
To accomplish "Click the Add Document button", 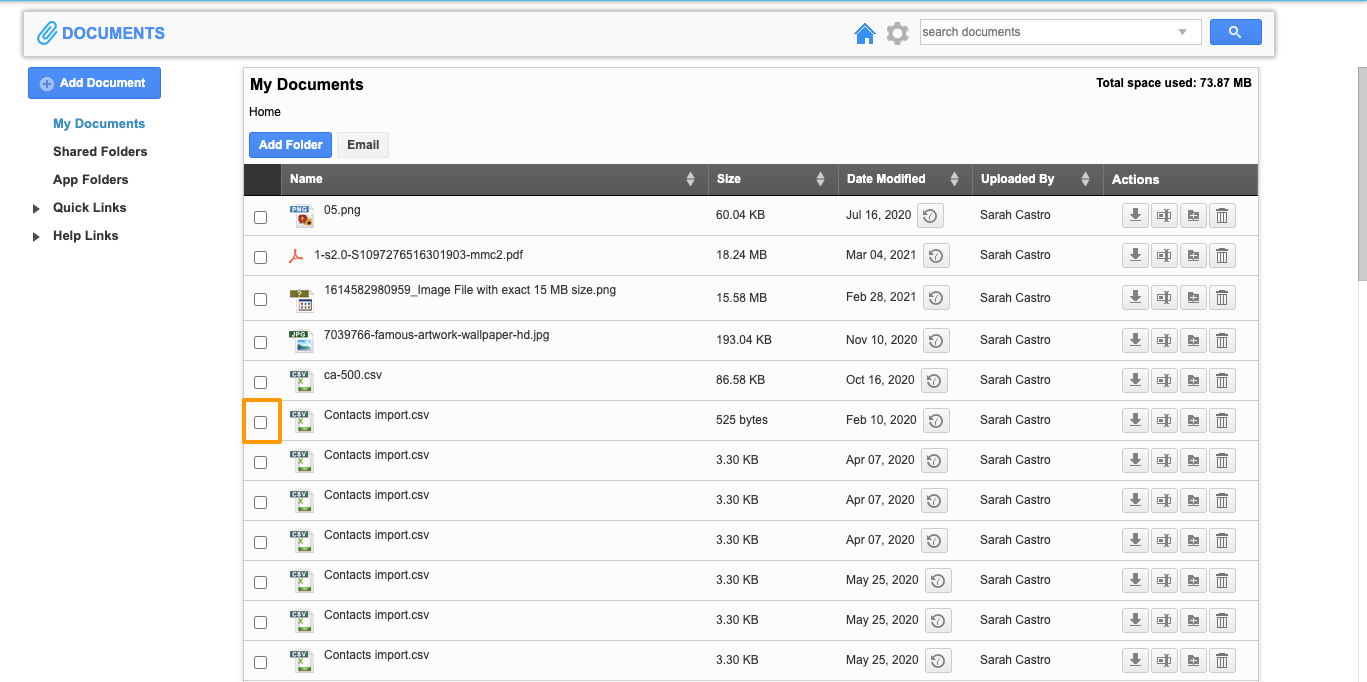I will coord(94,83).
